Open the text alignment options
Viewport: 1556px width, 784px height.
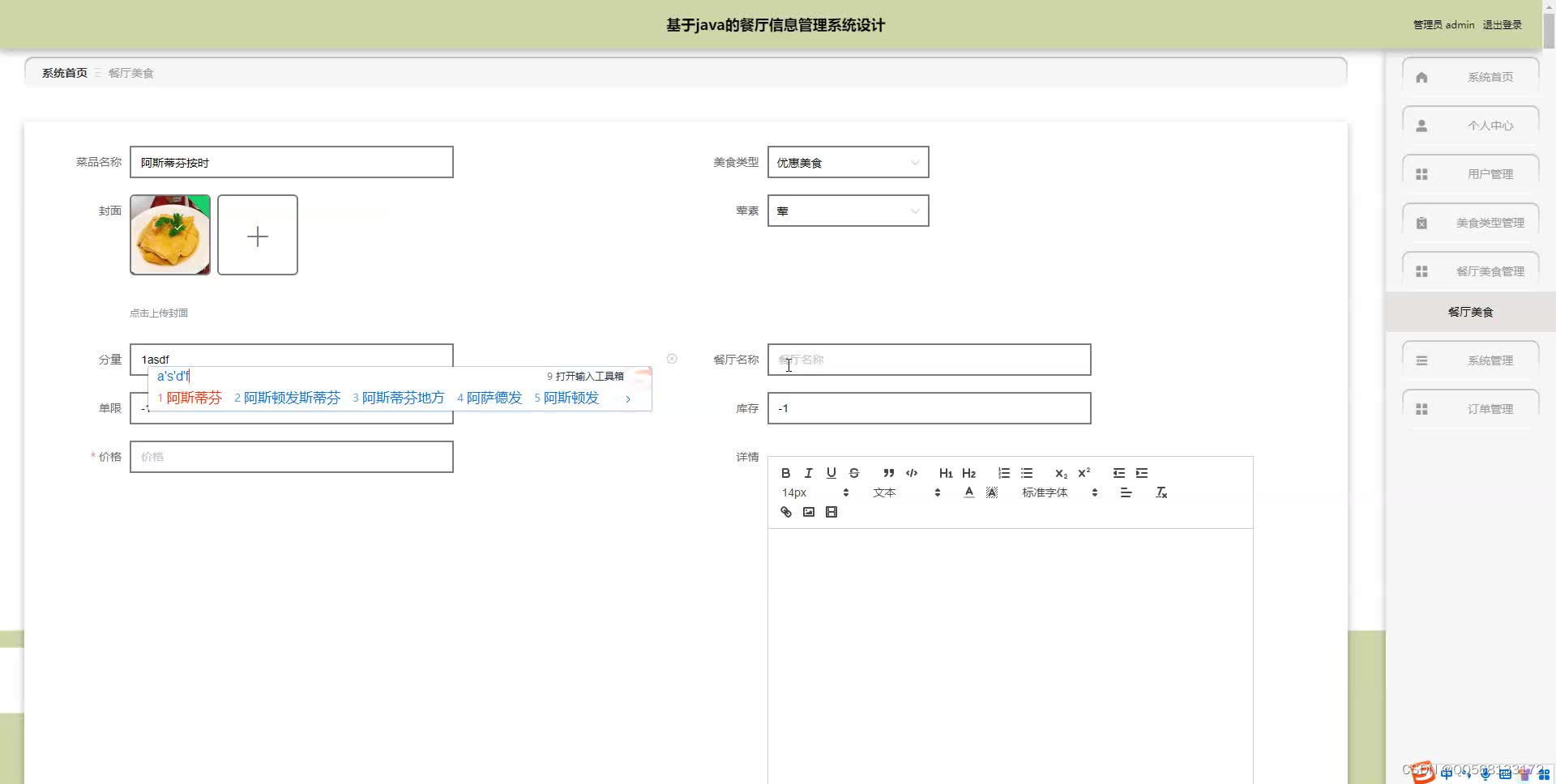click(x=1126, y=492)
